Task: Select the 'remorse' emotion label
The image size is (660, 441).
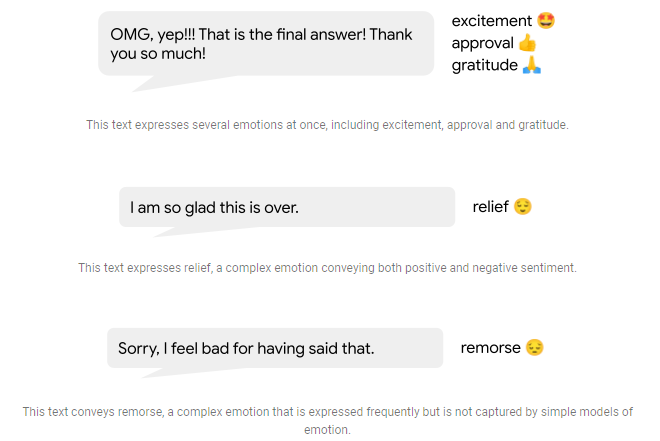Action: click(490, 348)
